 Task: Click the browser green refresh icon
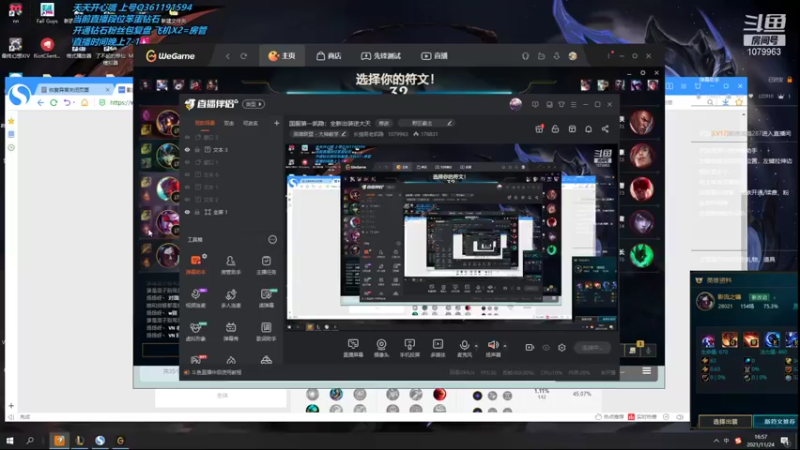tap(53, 103)
